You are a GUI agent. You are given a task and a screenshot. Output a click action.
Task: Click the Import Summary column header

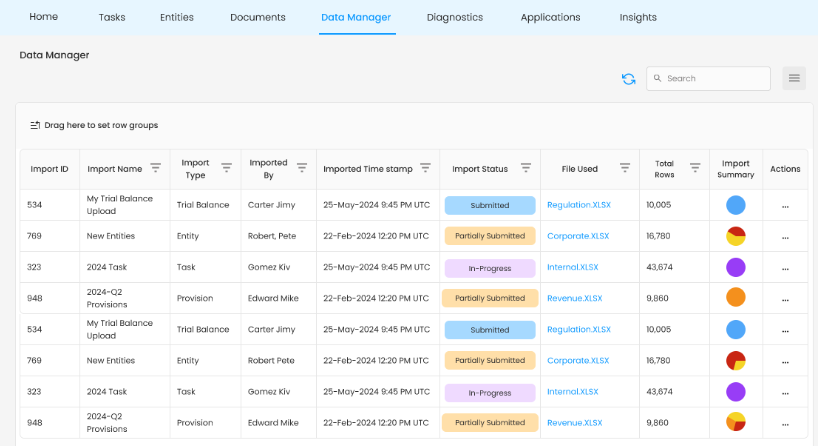(x=736, y=169)
